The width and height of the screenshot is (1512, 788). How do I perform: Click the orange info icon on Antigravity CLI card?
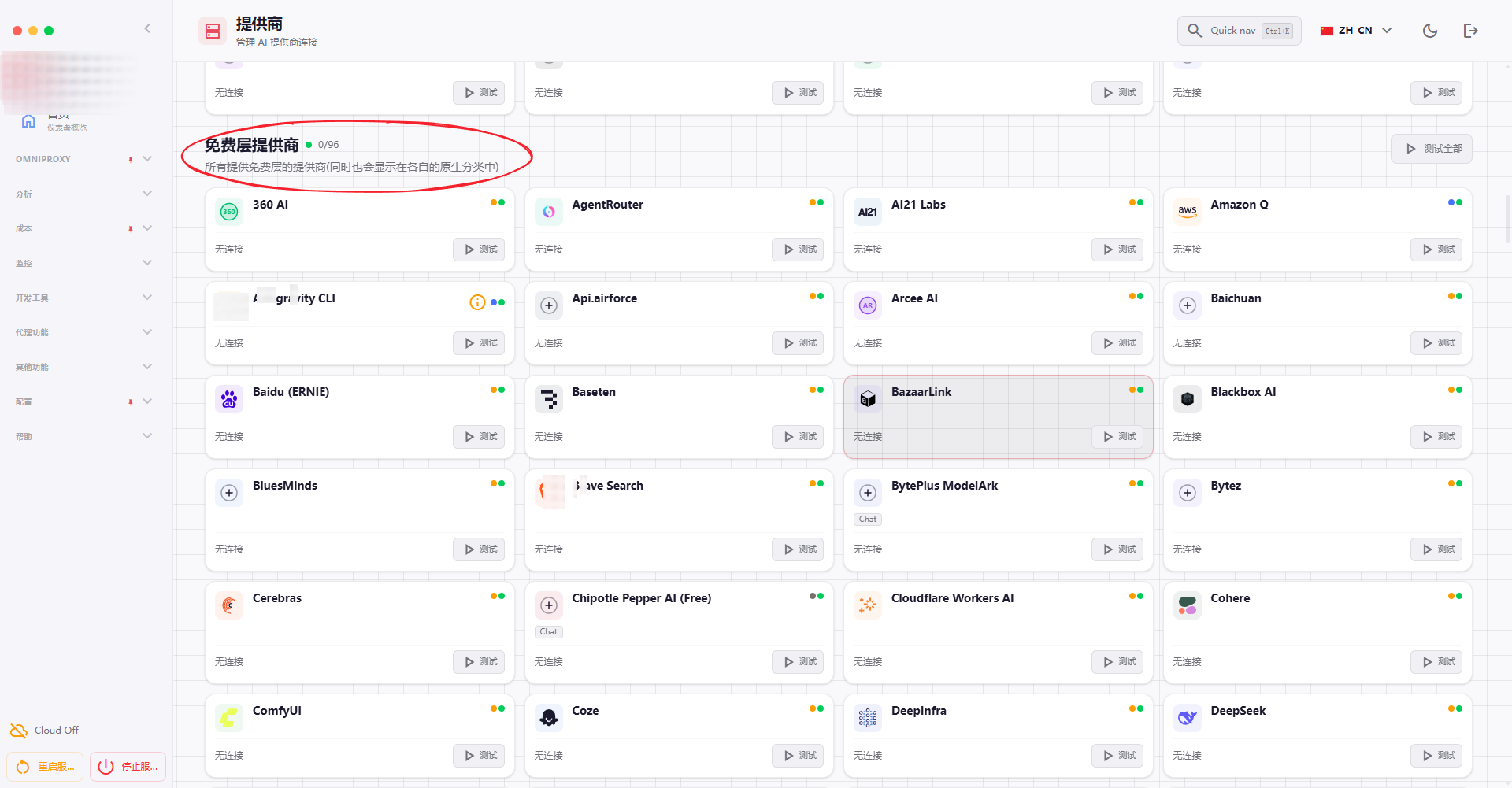(477, 302)
